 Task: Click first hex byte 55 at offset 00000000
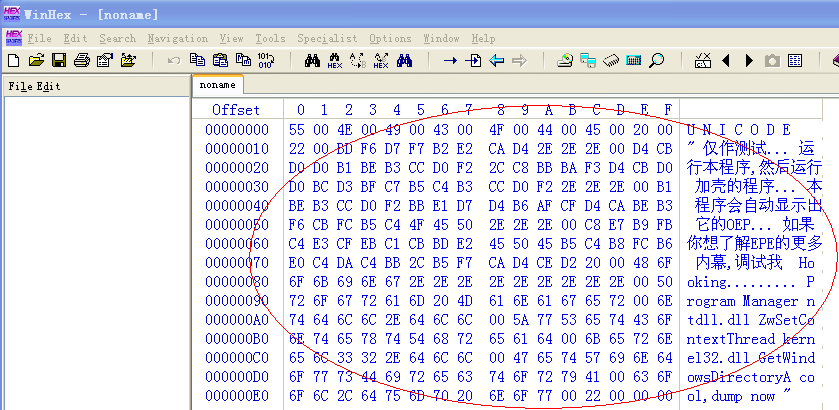pos(297,130)
